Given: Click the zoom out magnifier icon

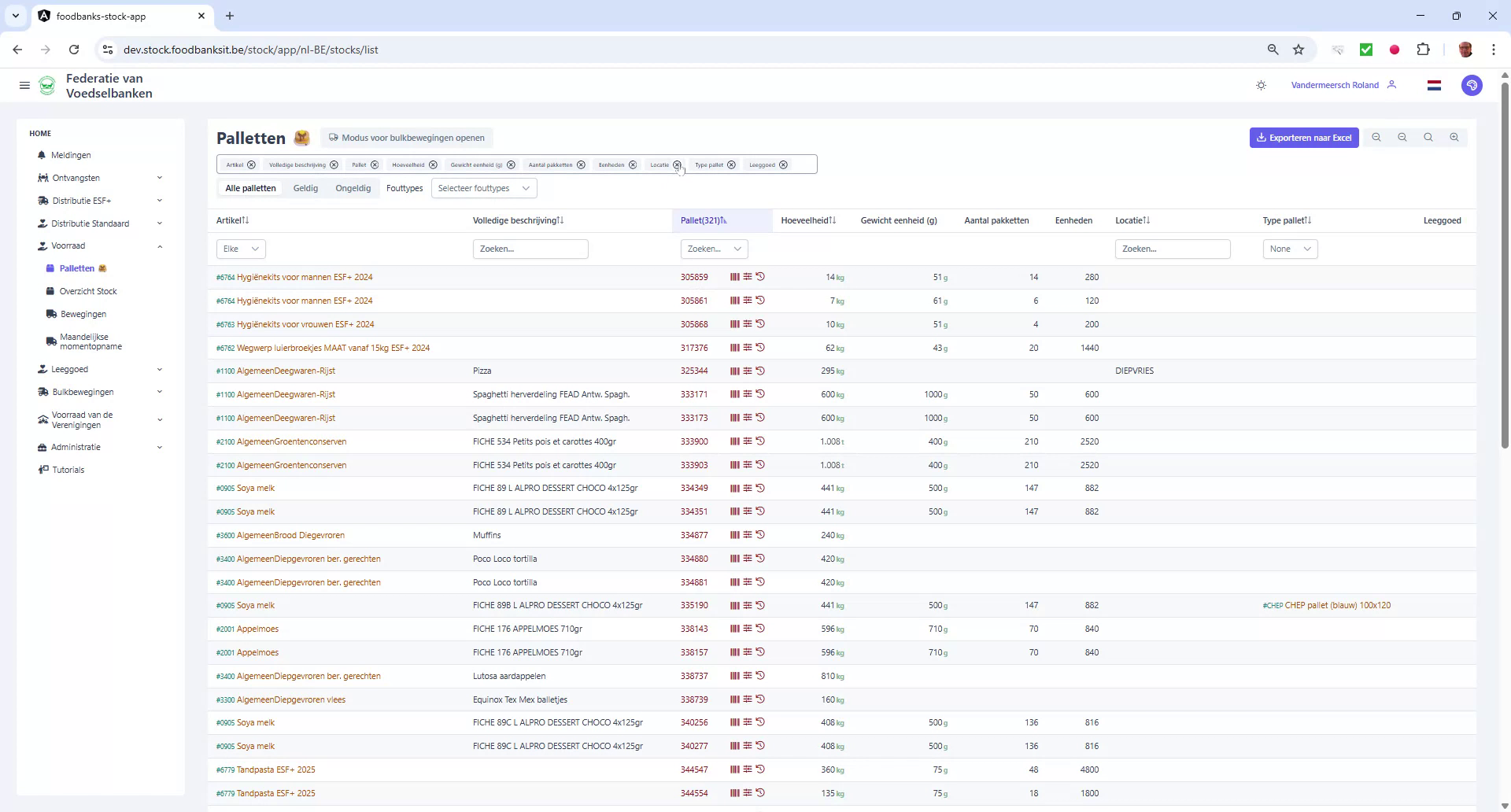Looking at the screenshot, I should tap(1402, 137).
